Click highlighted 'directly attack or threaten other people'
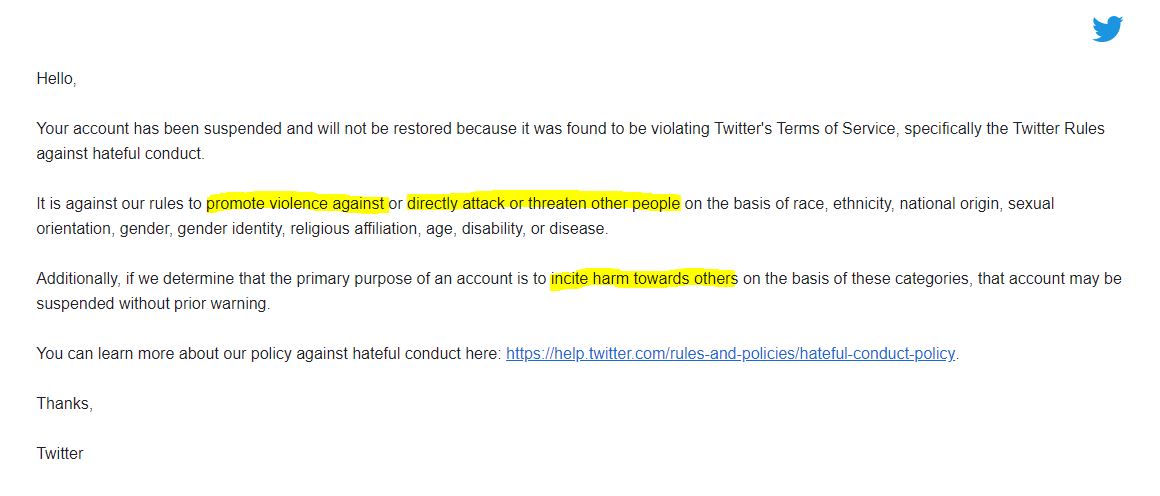The width and height of the screenshot is (1160, 496). (543, 203)
